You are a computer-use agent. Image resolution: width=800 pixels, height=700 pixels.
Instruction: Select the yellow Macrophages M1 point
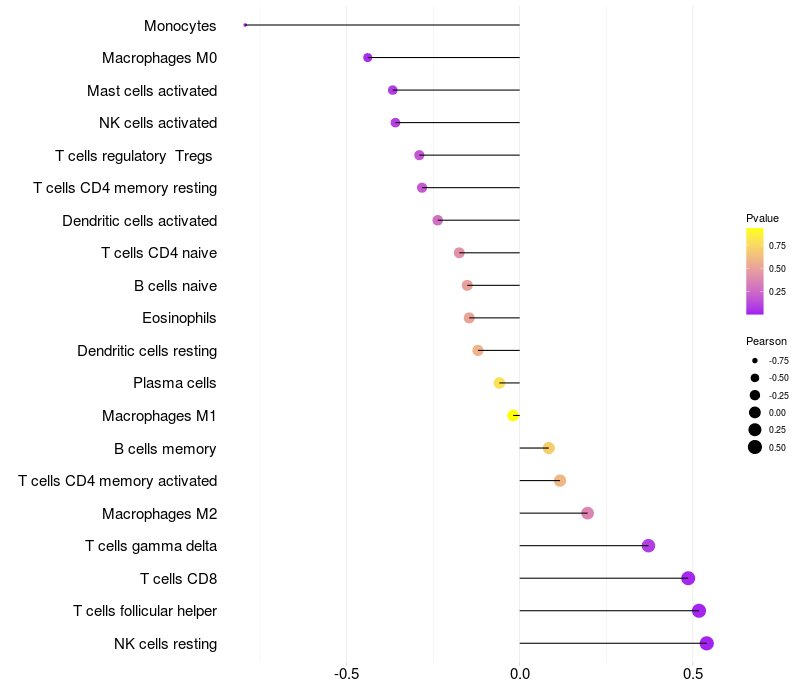pos(513,416)
